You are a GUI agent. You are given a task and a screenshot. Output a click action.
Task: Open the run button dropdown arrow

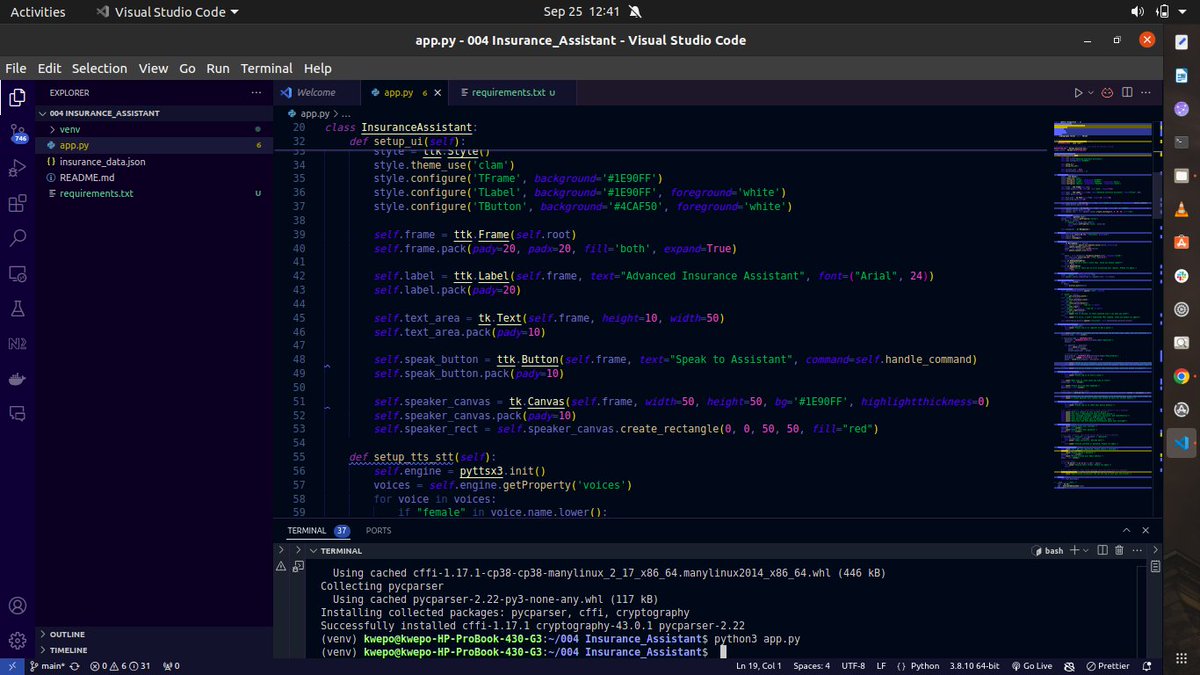[1091, 92]
